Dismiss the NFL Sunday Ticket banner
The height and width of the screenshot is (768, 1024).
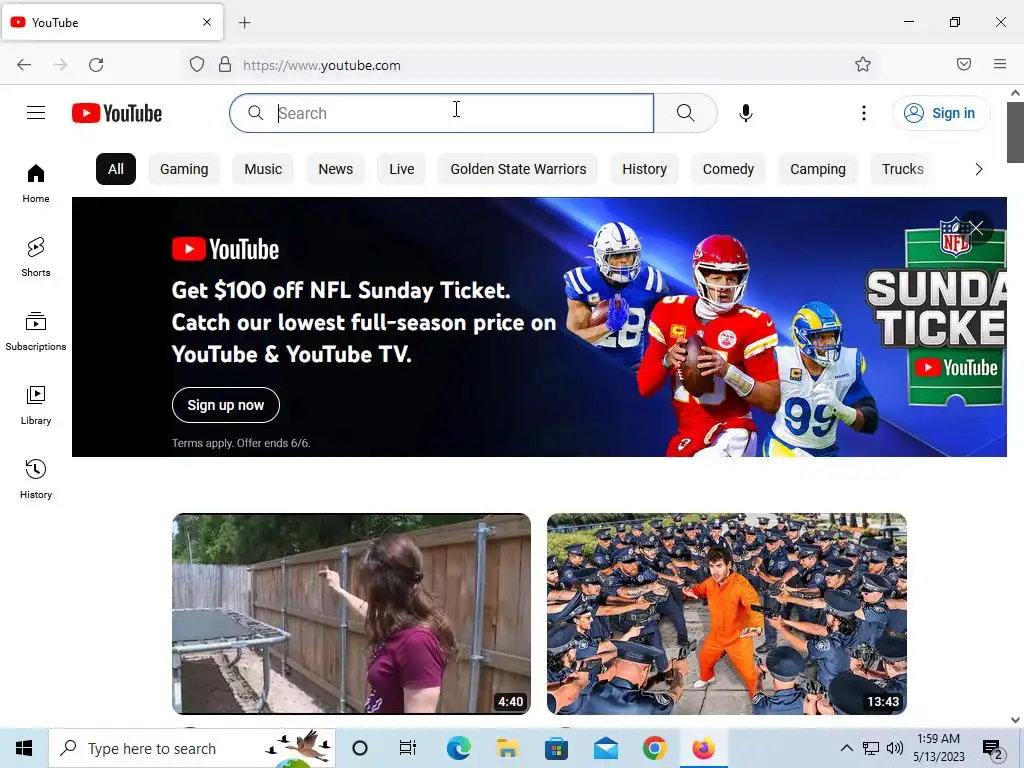coord(976,227)
